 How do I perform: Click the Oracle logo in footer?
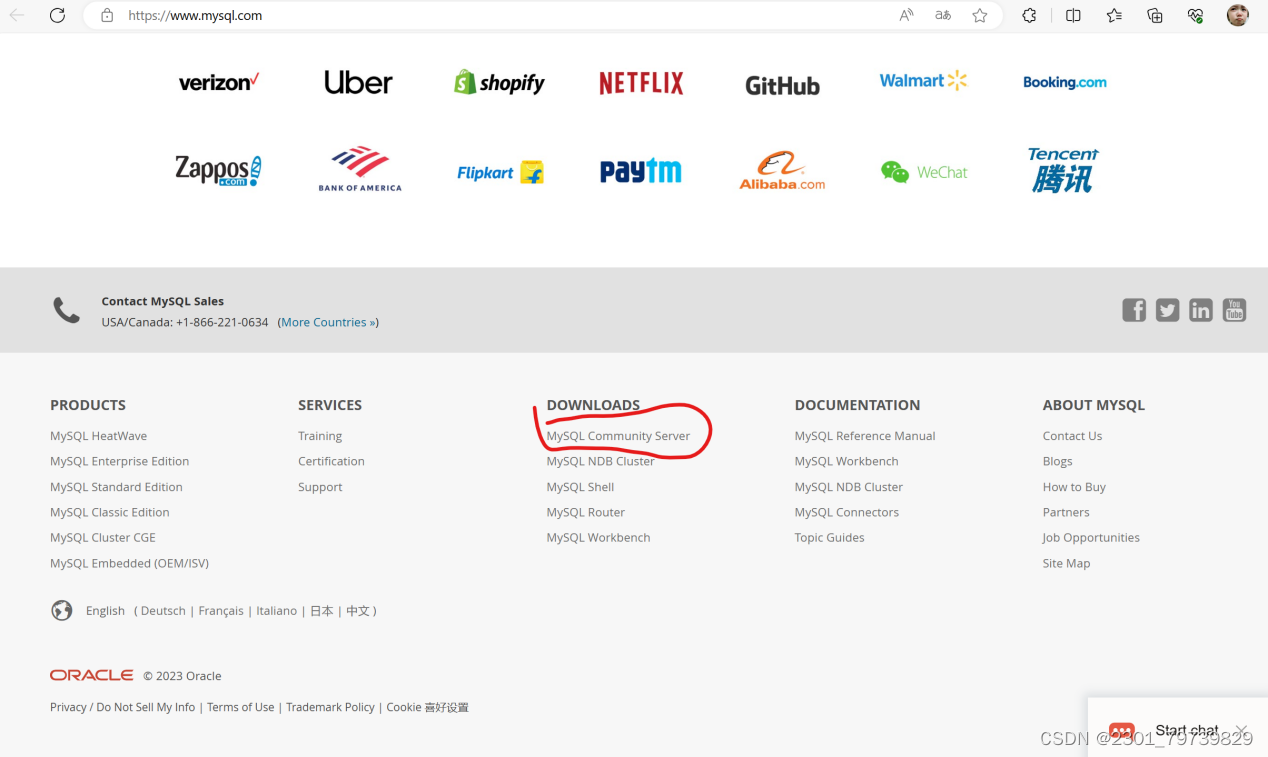pyautogui.click(x=91, y=675)
